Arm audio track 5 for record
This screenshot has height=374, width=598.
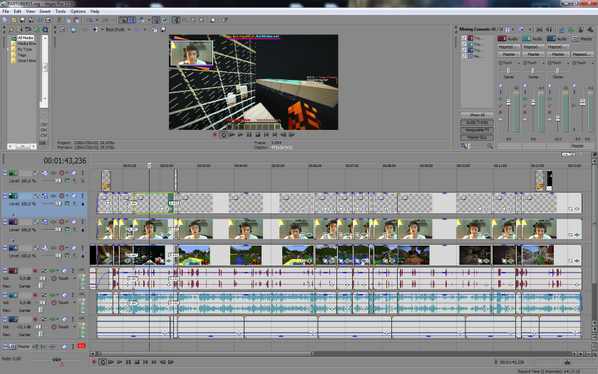35,271
